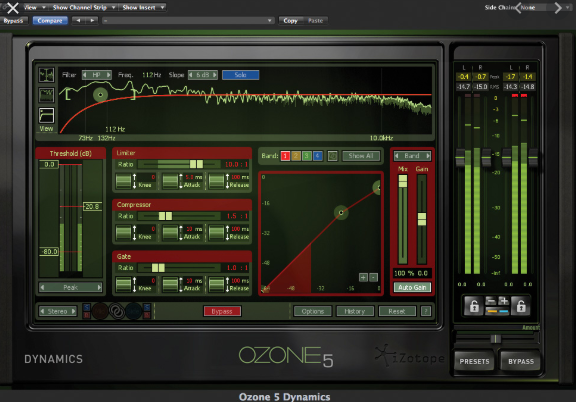Click the orange and blue lines icon between padlocks
Image resolution: width=576 pixels, height=402 pixels.
(x=497, y=311)
